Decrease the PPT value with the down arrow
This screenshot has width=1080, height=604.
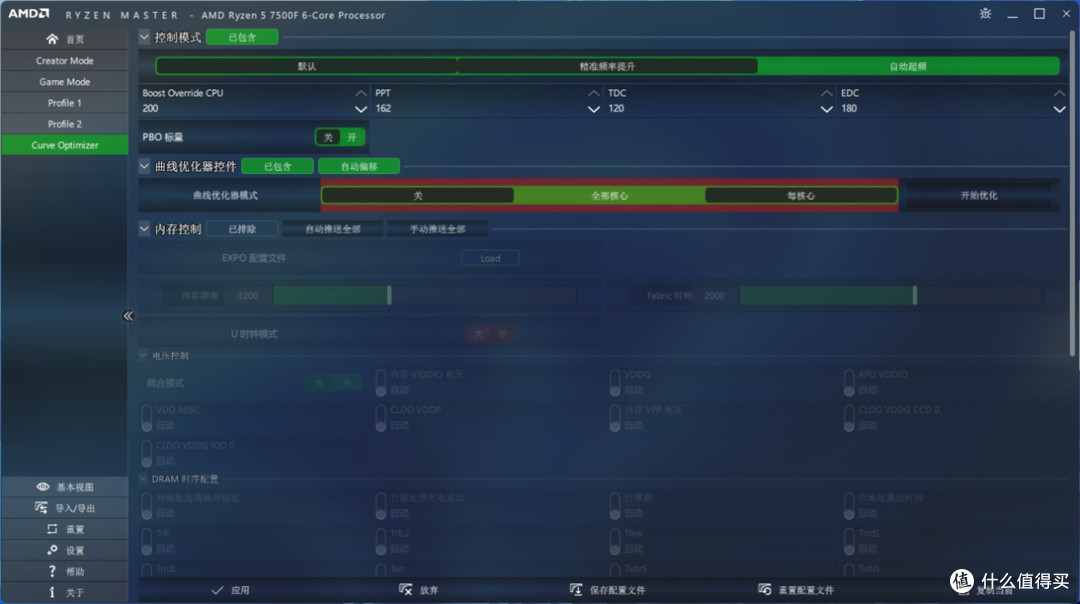pyautogui.click(x=594, y=109)
